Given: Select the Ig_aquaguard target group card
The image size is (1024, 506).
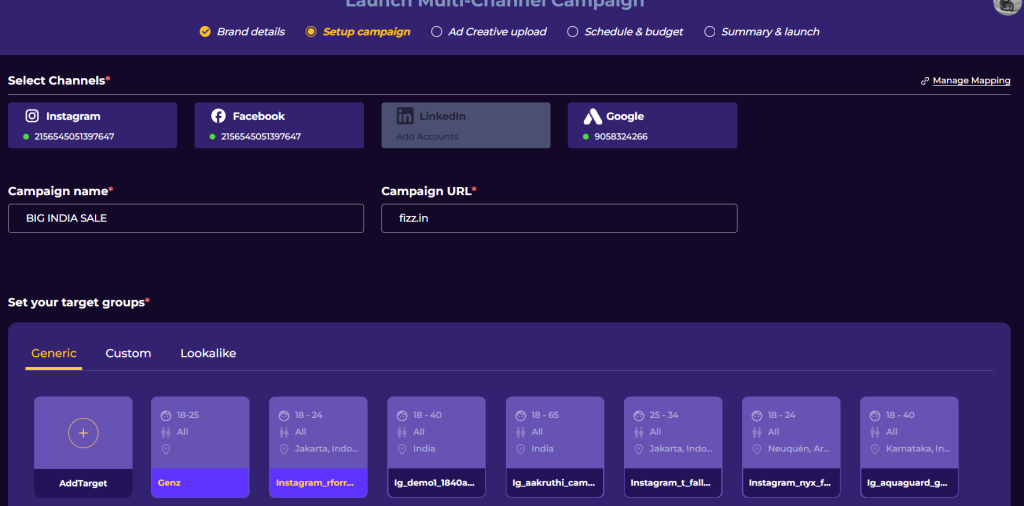Looking at the screenshot, I should pyautogui.click(x=909, y=447).
